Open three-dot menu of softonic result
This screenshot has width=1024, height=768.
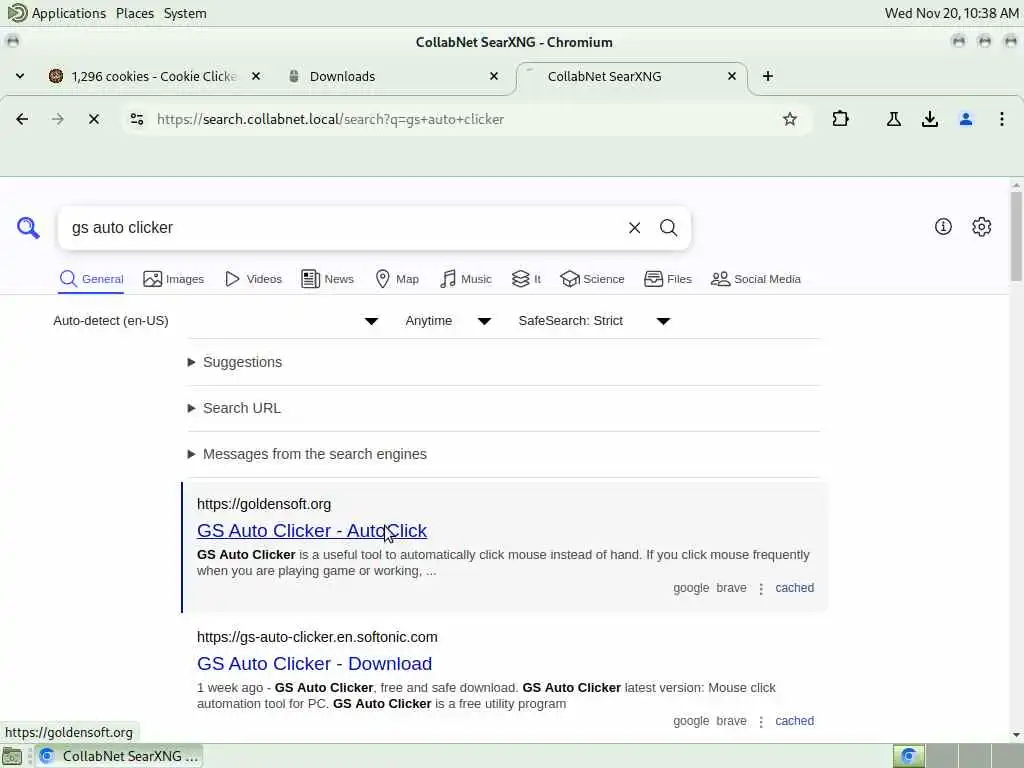coord(761,722)
